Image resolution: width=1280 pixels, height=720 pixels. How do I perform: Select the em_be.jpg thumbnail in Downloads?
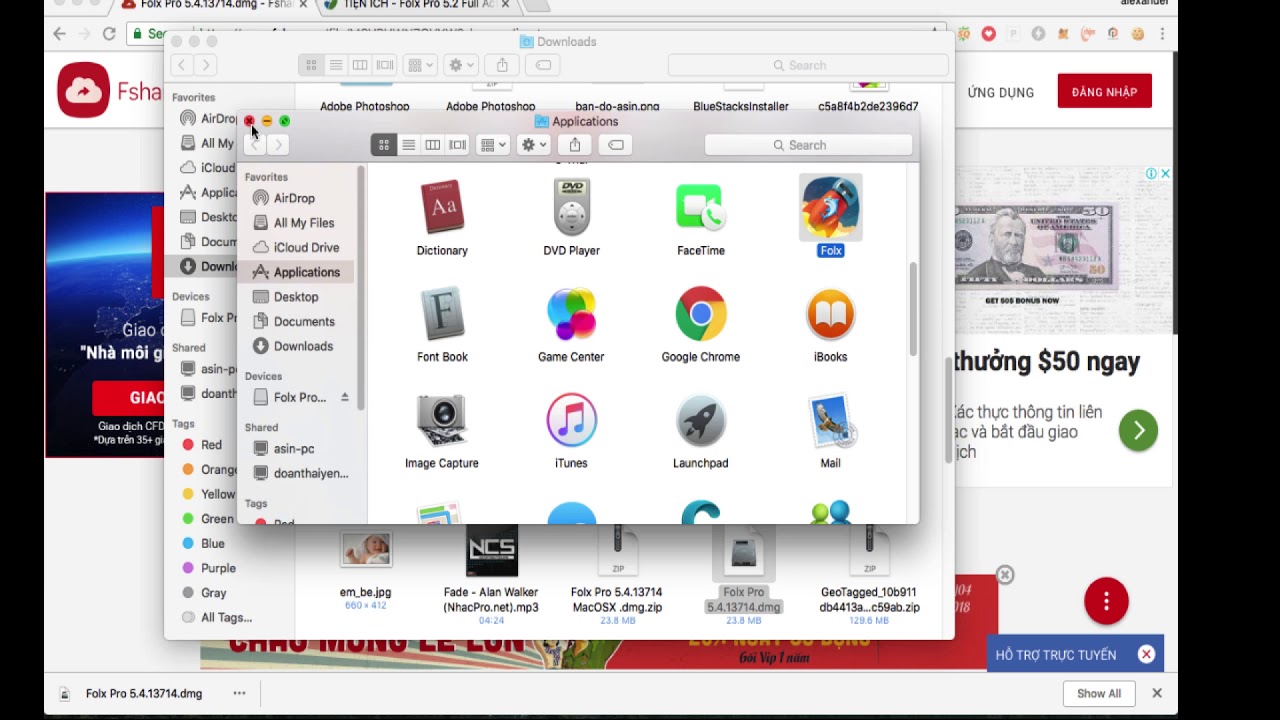click(x=365, y=550)
